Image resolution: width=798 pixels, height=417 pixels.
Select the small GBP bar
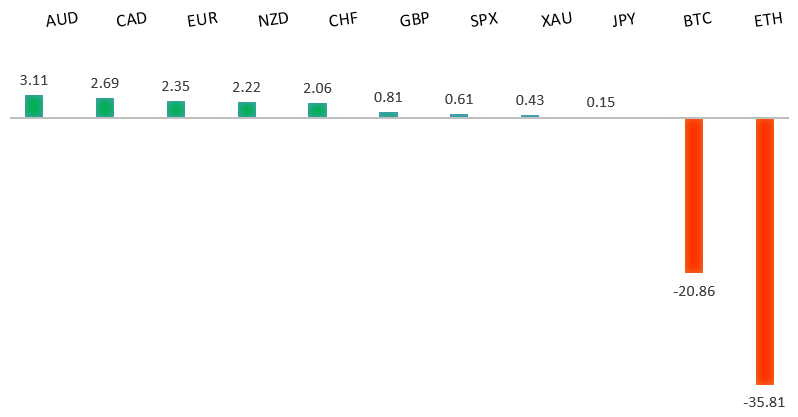point(388,115)
